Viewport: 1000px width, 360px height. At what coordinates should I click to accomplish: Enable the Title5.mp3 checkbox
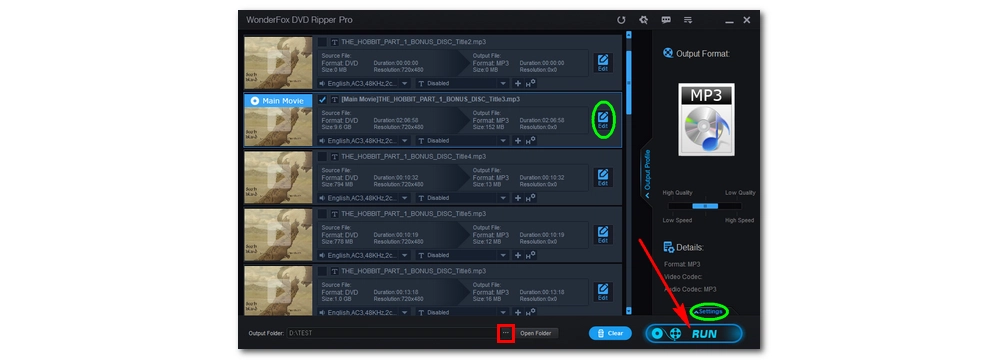point(322,214)
